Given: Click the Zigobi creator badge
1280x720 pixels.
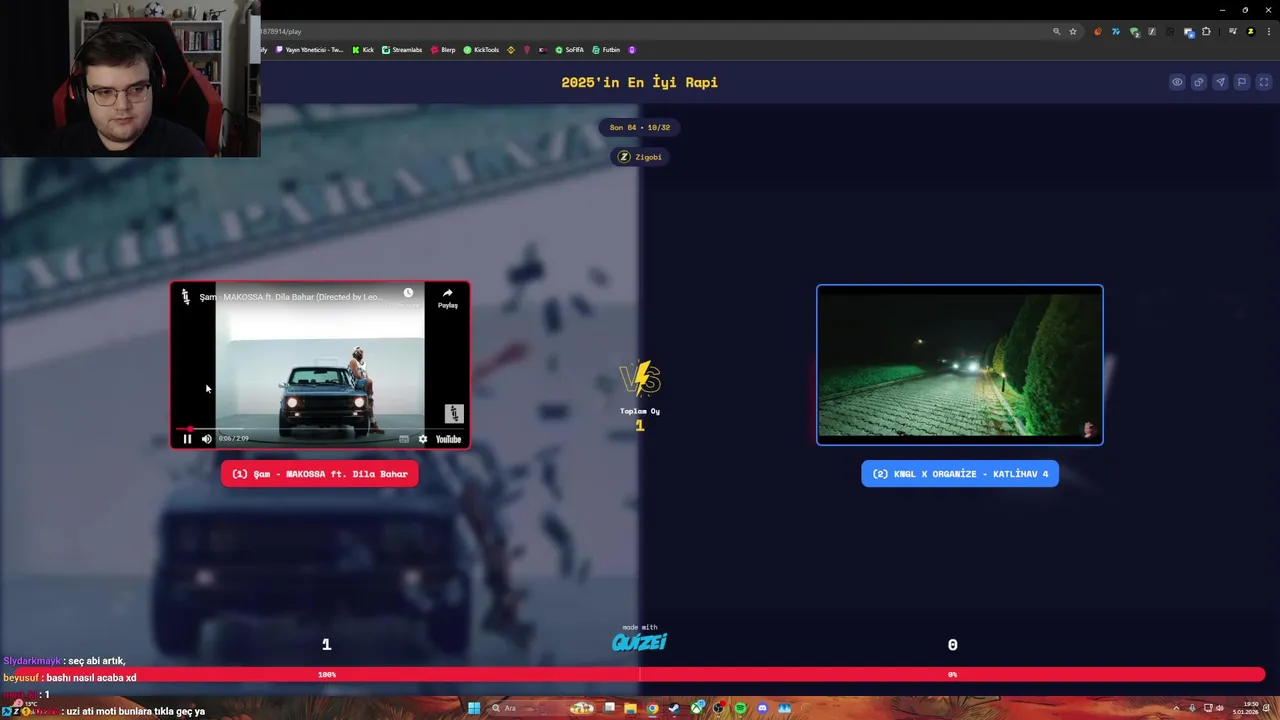Looking at the screenshot, I should [x=640, y=157].
